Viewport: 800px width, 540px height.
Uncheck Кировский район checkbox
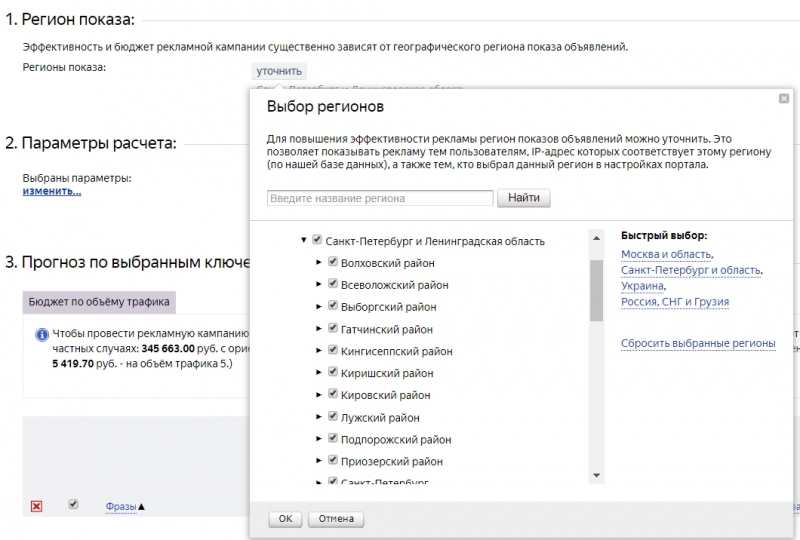pos(333,394)
